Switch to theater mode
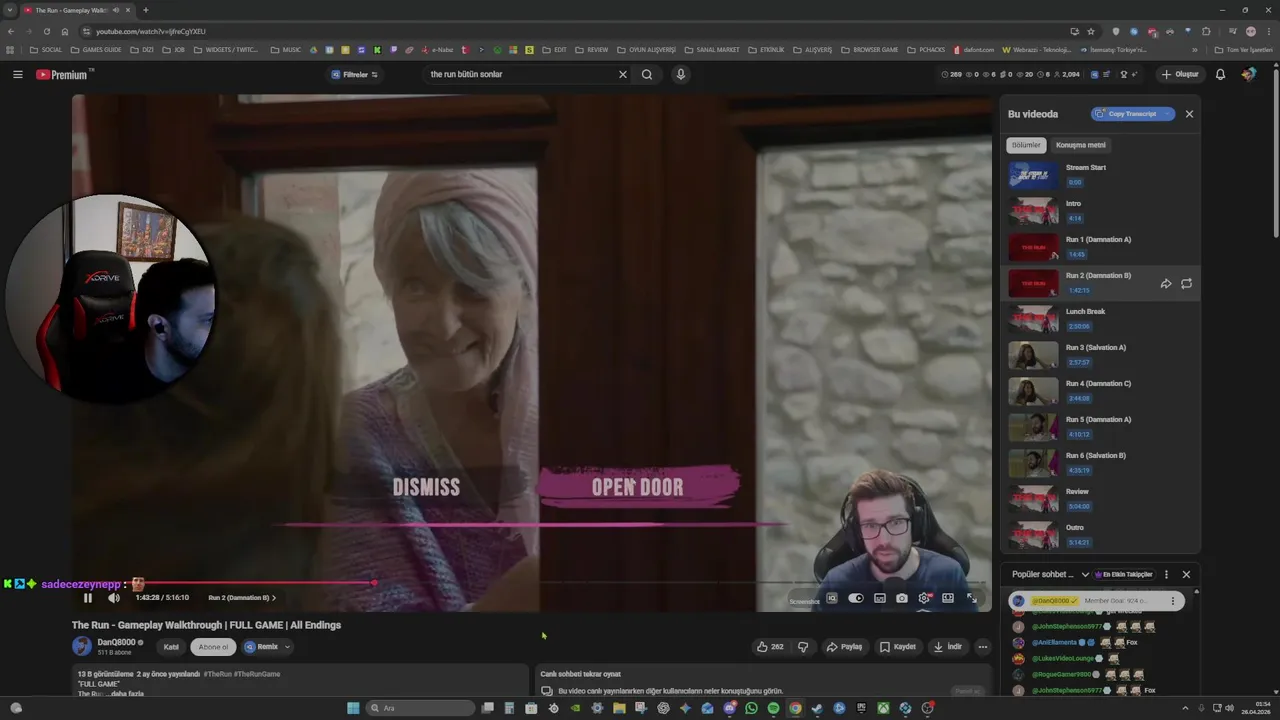The height and width of the screenshot is (720, 1280). coord(948,598)
